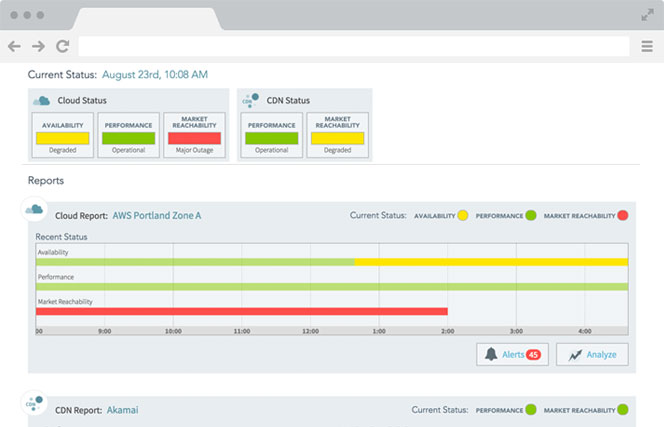Click the browser forward arrow
The height and width of the screenshot is (427, 664).
point(38,46)
